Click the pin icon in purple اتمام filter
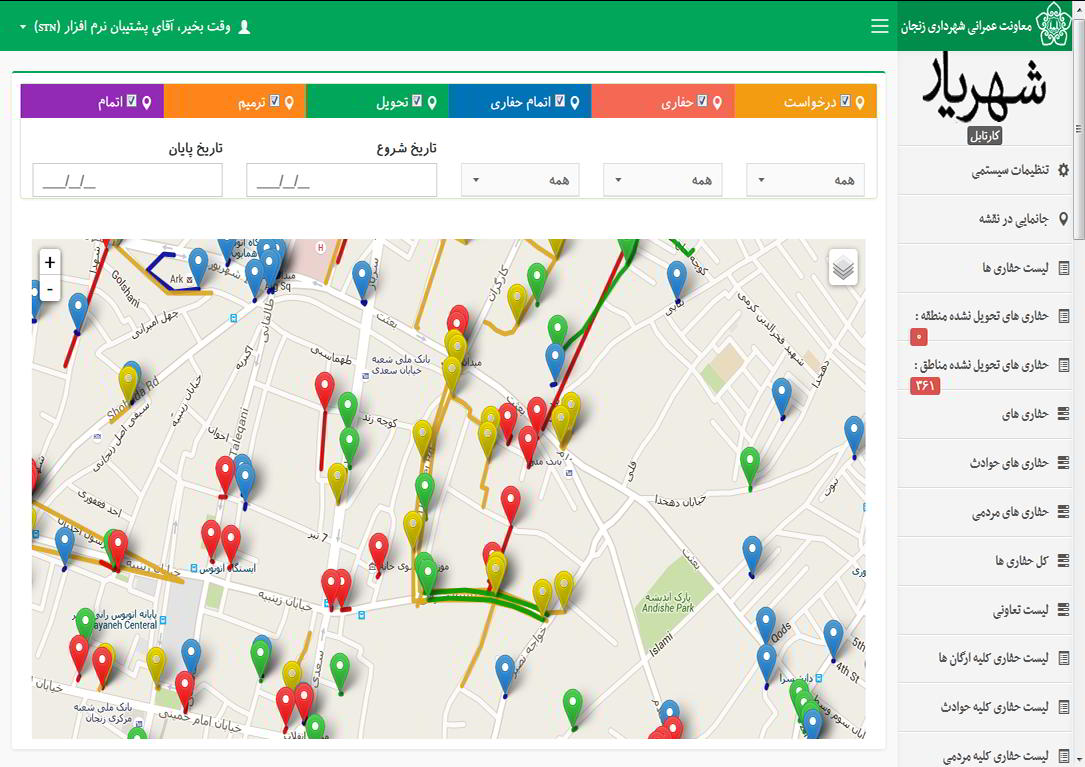 [x=147, y=102]
